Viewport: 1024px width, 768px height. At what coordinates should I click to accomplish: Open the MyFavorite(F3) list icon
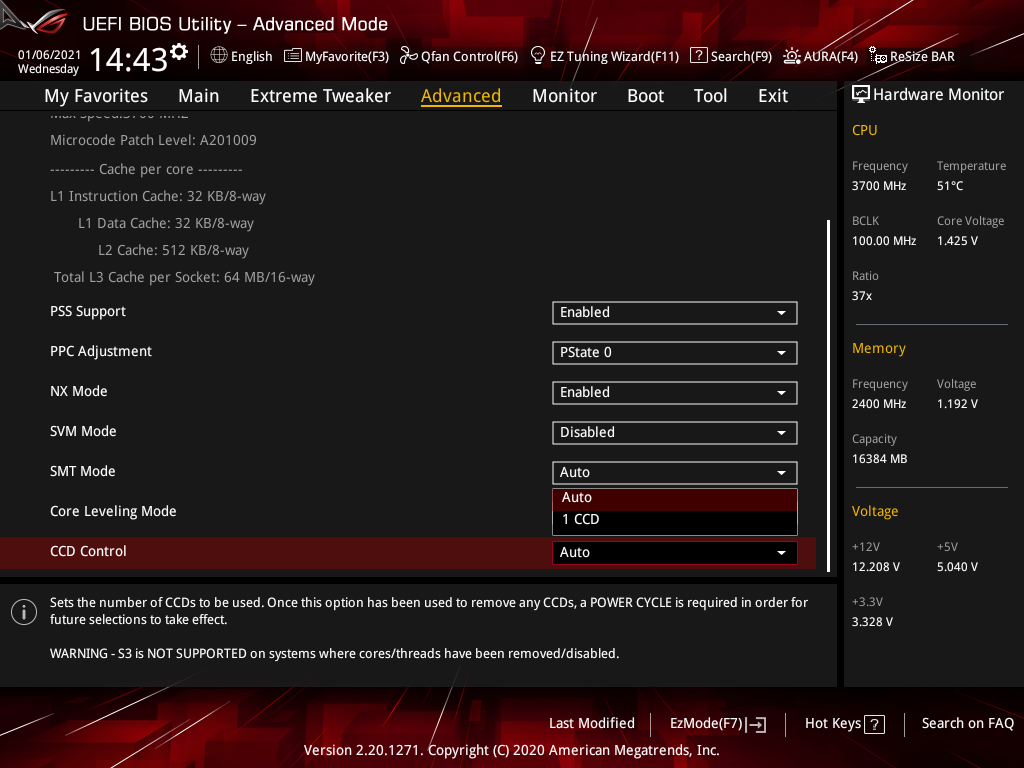point(293,56)
